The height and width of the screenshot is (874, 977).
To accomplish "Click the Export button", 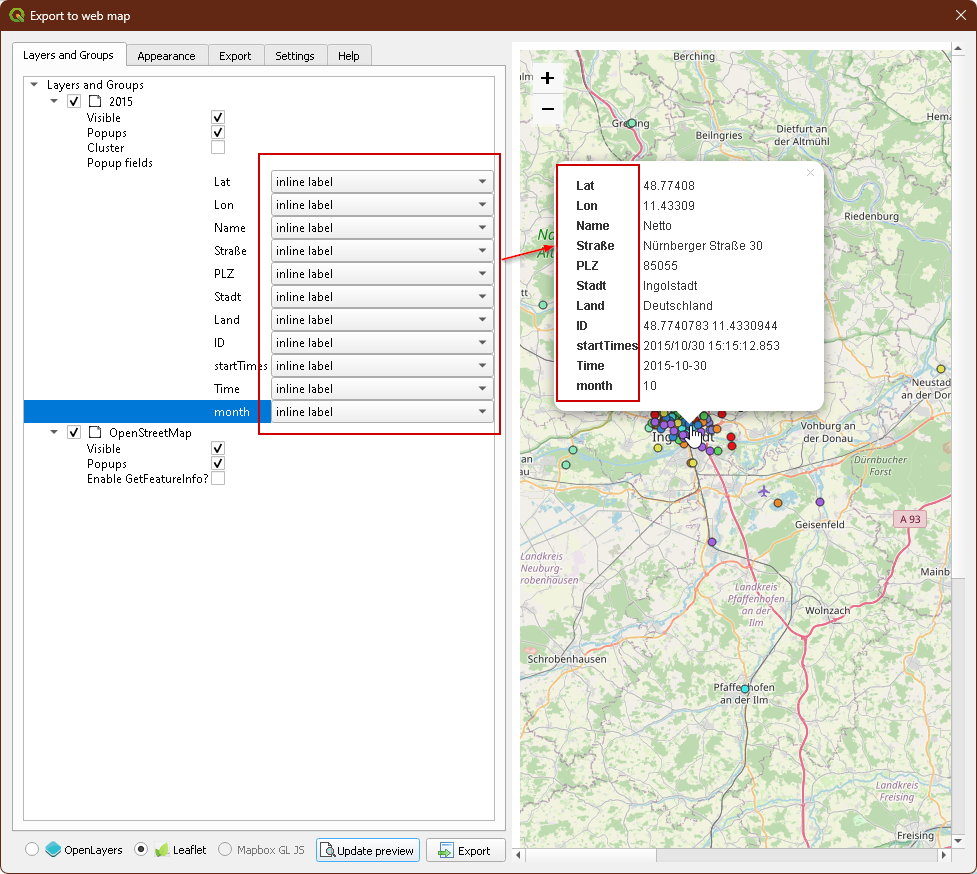I will 465,850.
